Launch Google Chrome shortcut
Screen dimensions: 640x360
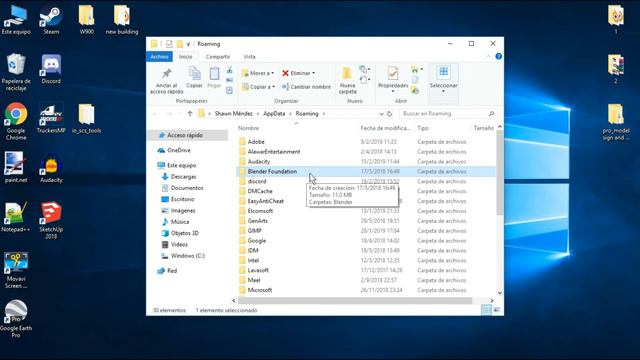point(16,121)
